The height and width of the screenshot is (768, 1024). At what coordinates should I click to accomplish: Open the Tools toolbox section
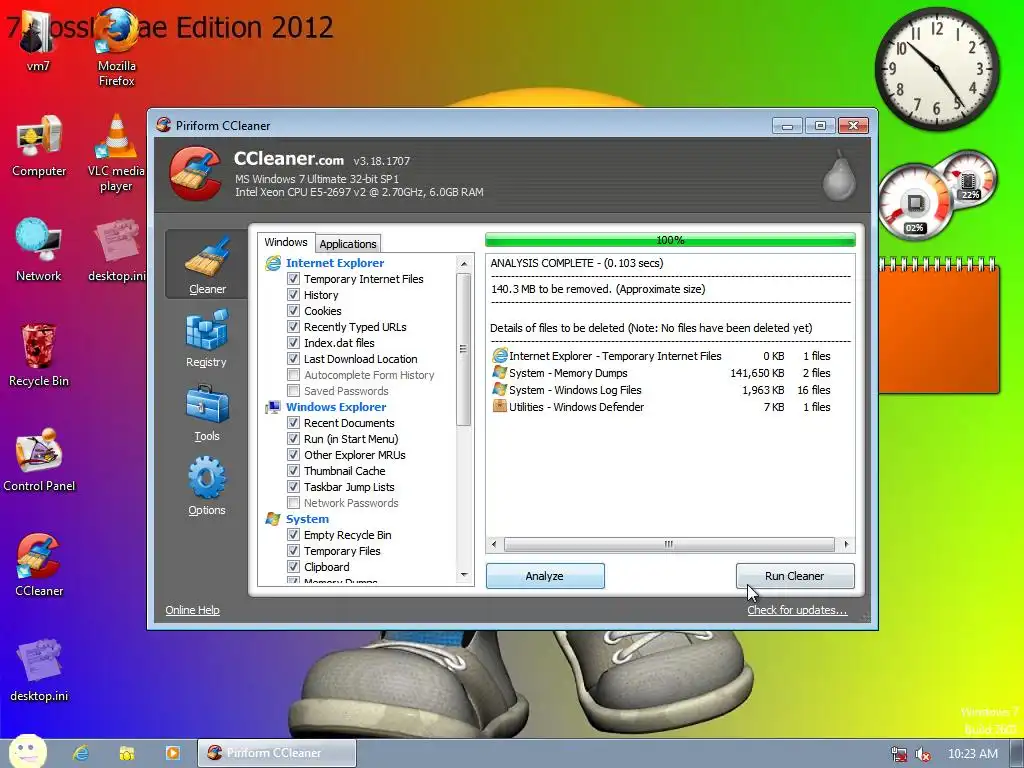[206, 413]
